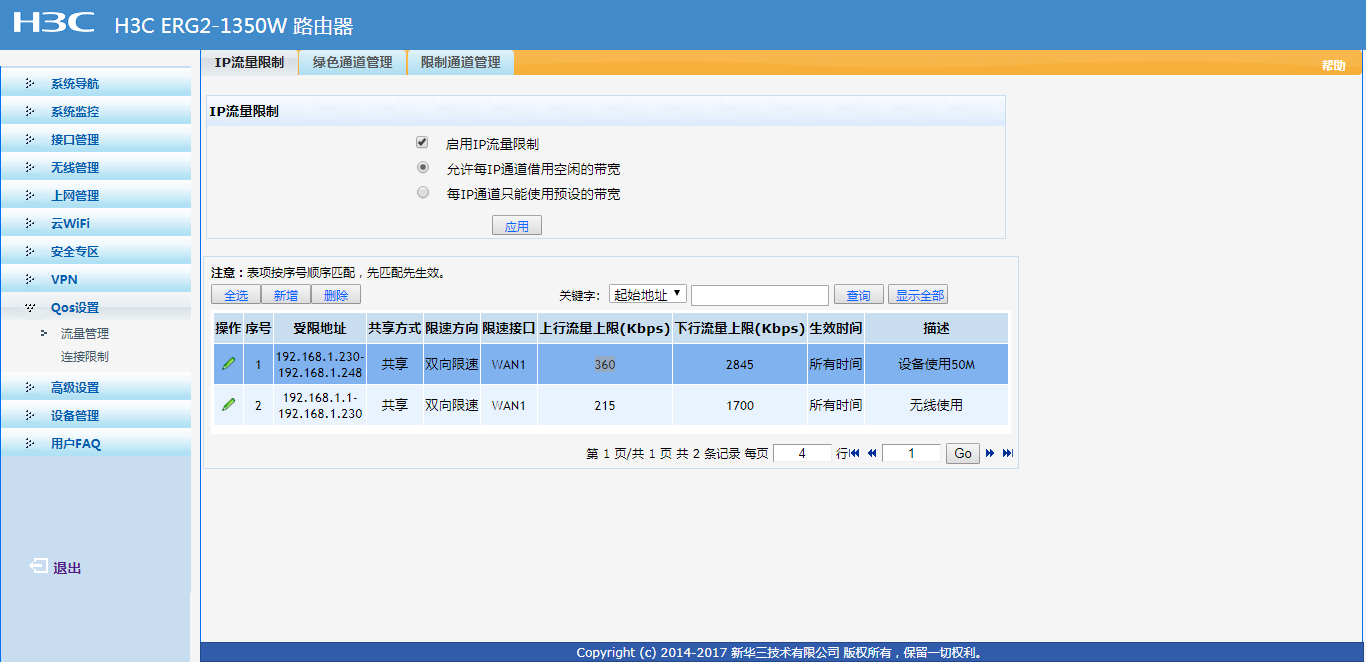Open the 用户FAQ menu
Viewport: 1366px width, 662px height.
click(96, 443)
